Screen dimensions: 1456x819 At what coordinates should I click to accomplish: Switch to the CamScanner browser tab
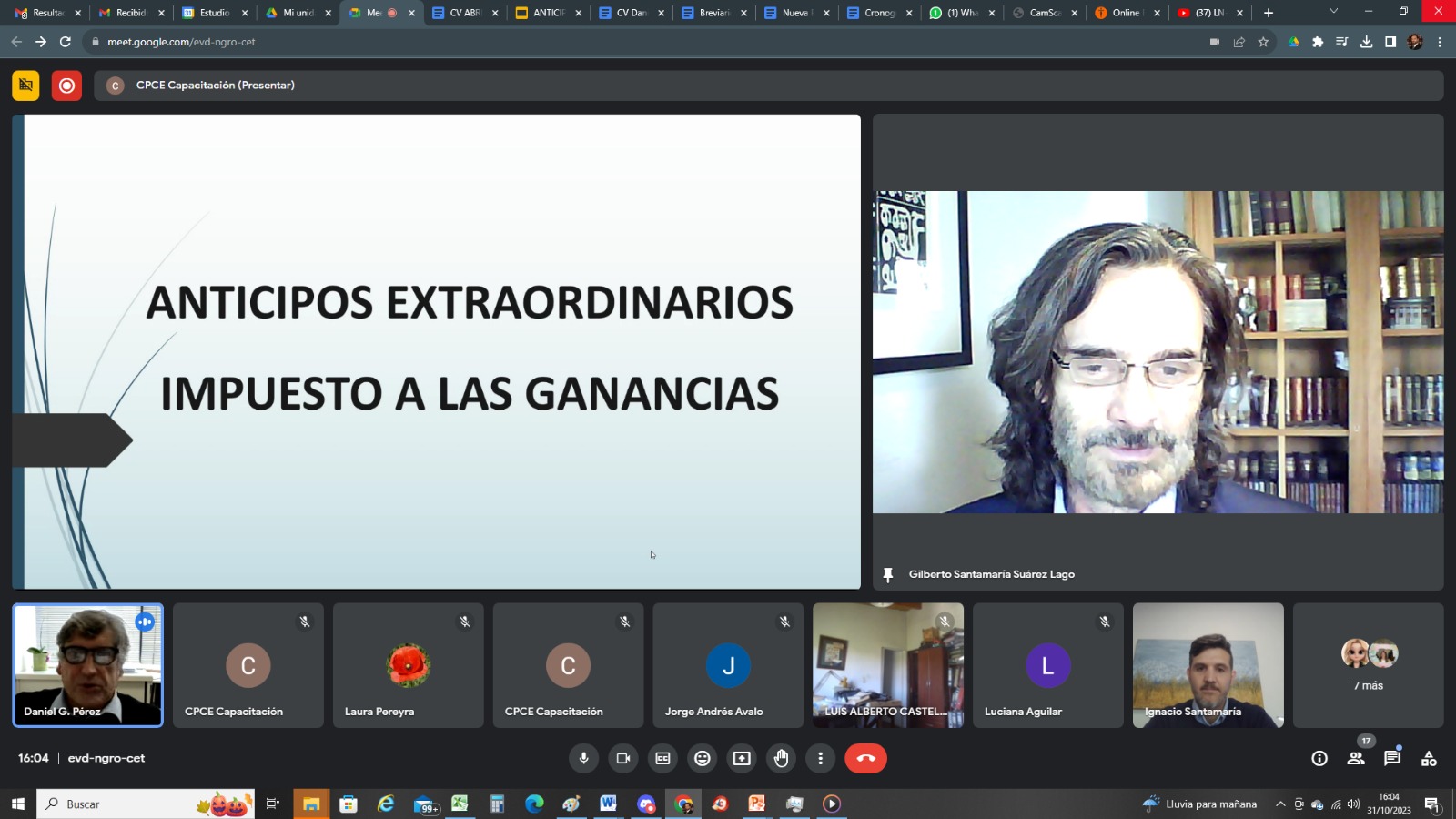tap(1043, 13)
